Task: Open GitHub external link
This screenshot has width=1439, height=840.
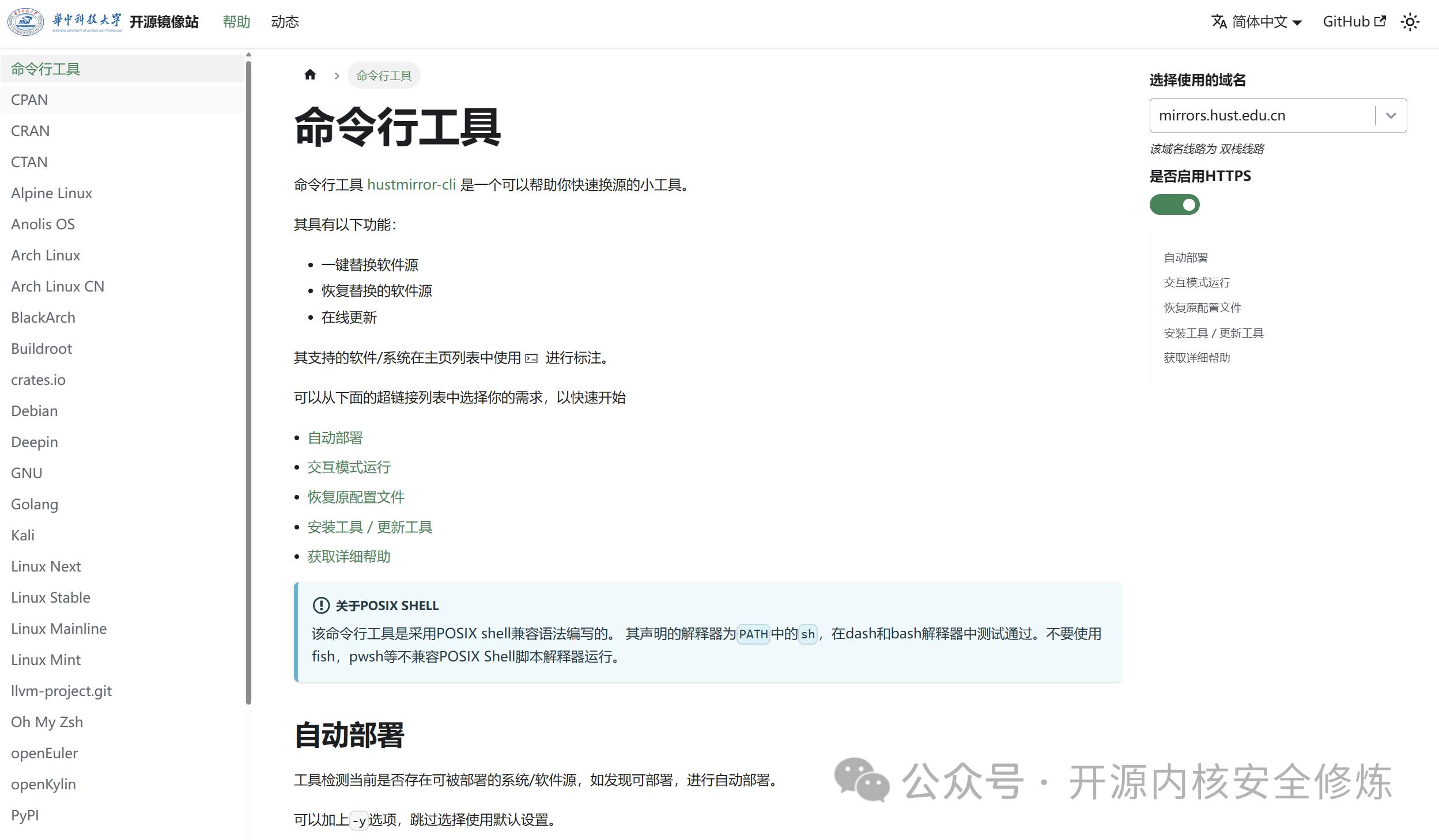Action: 1354,22
